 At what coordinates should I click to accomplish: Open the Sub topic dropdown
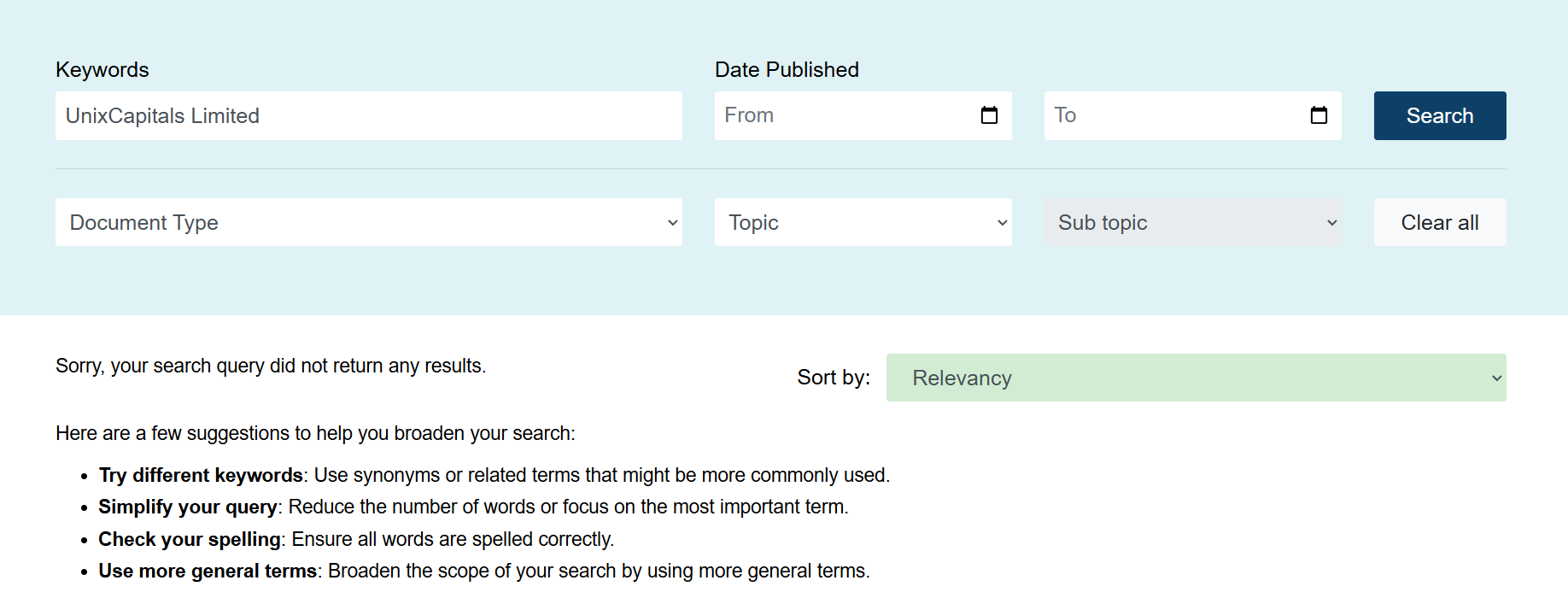[1193, 222]
